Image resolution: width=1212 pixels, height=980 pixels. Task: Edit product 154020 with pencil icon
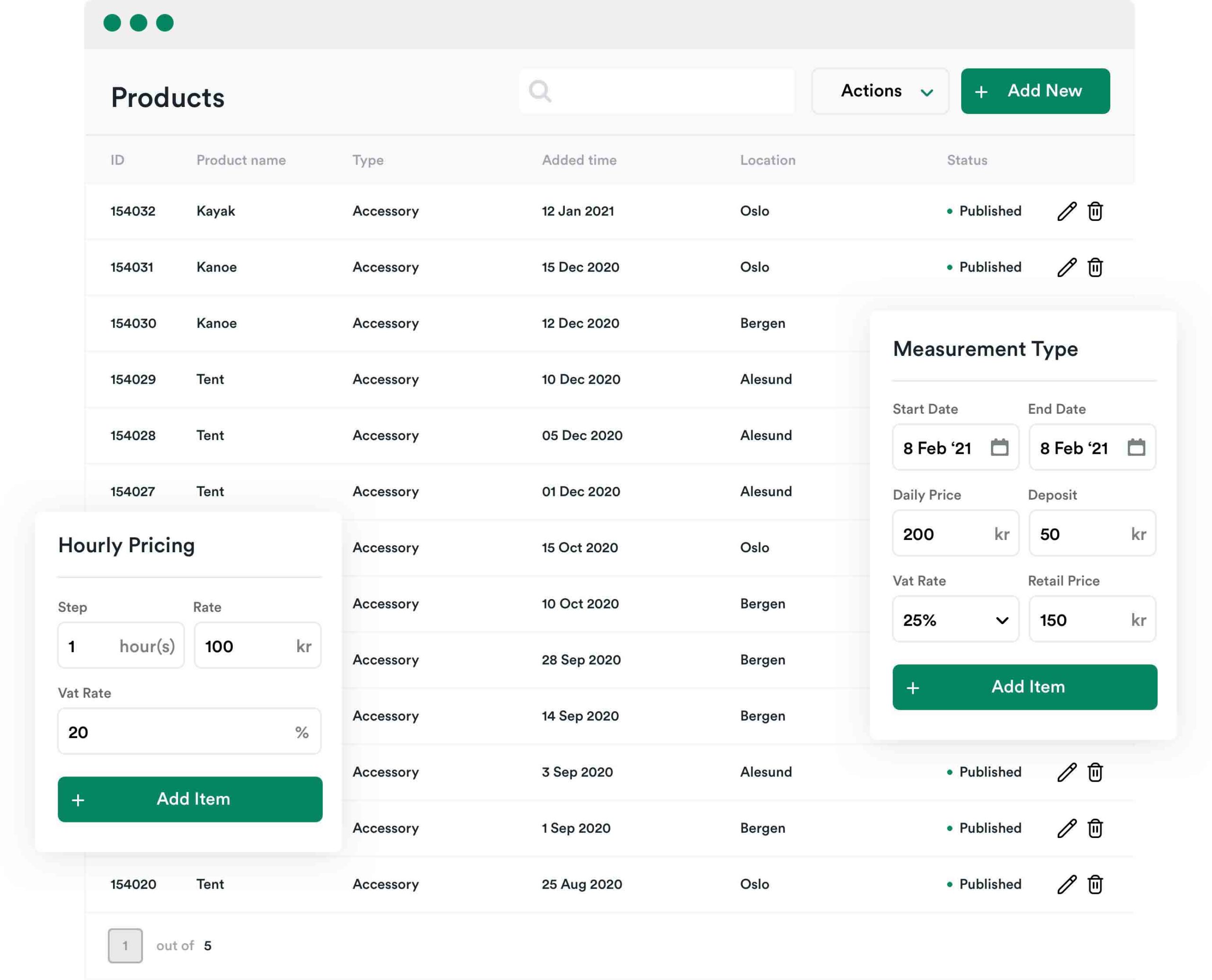click(1067, 884)
